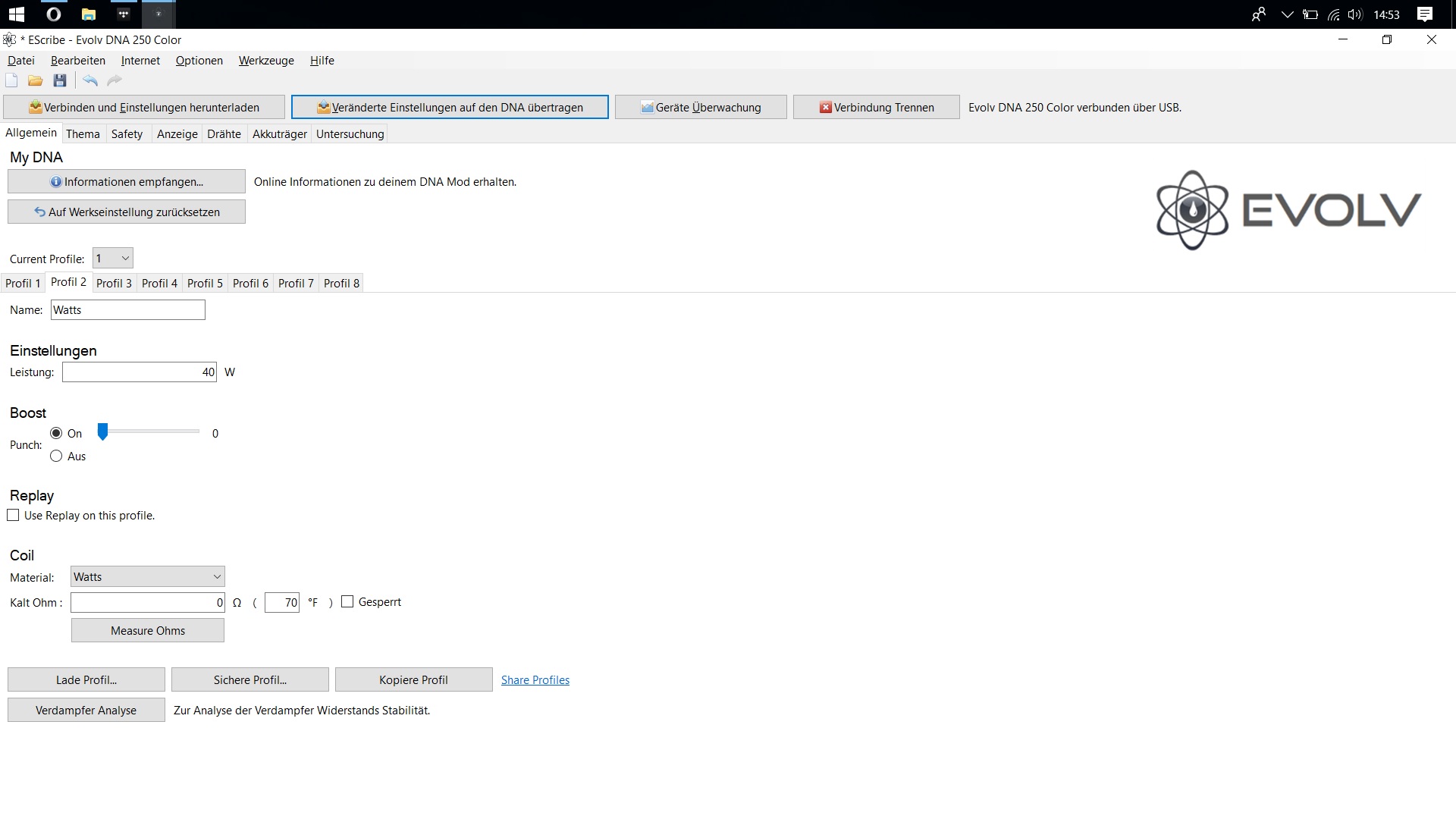1456x819 pixels.
Task: Select the Punch Aus radio button
Action: pos(56,456)
